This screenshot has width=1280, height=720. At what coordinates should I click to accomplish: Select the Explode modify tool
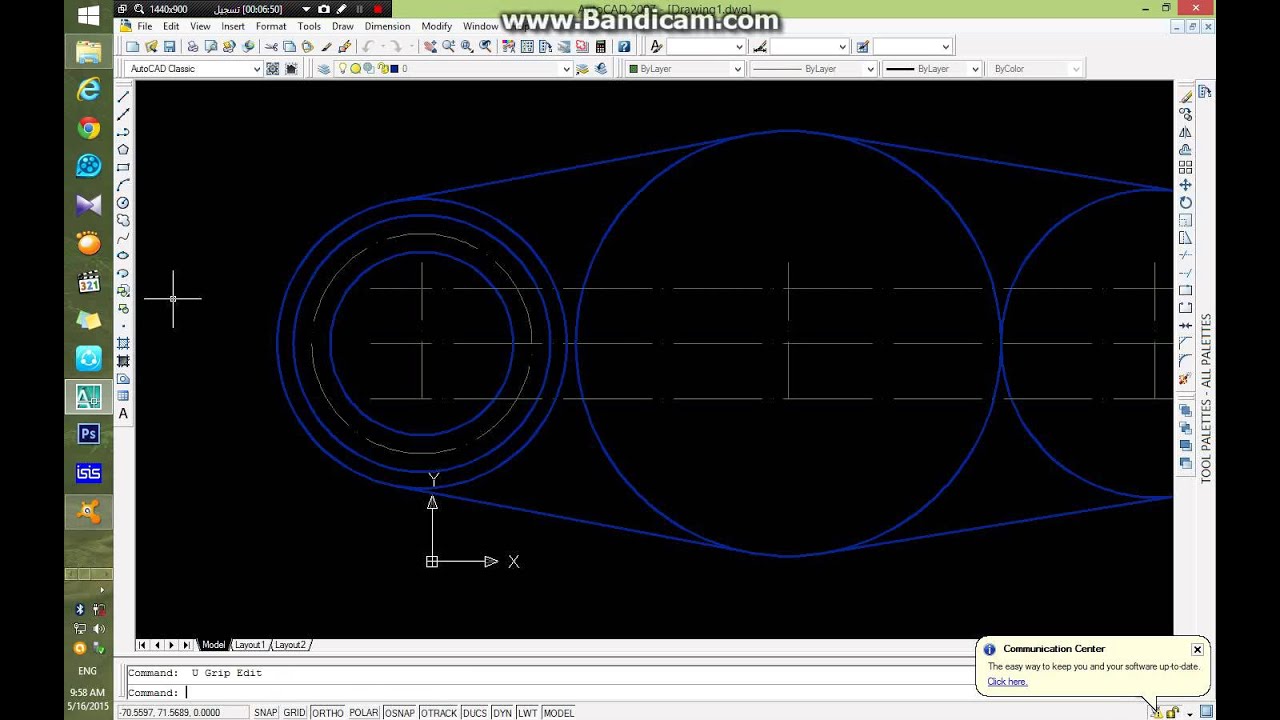tap(1185, 379)
